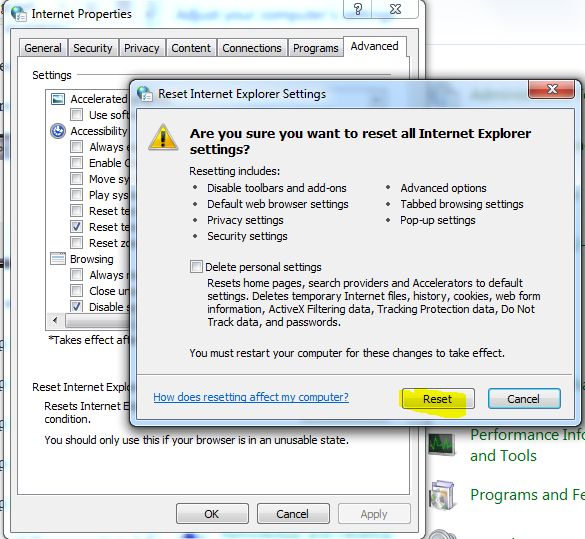
Task: Enable Delete personal settings checkbox
Action: (x=196, y=267)
